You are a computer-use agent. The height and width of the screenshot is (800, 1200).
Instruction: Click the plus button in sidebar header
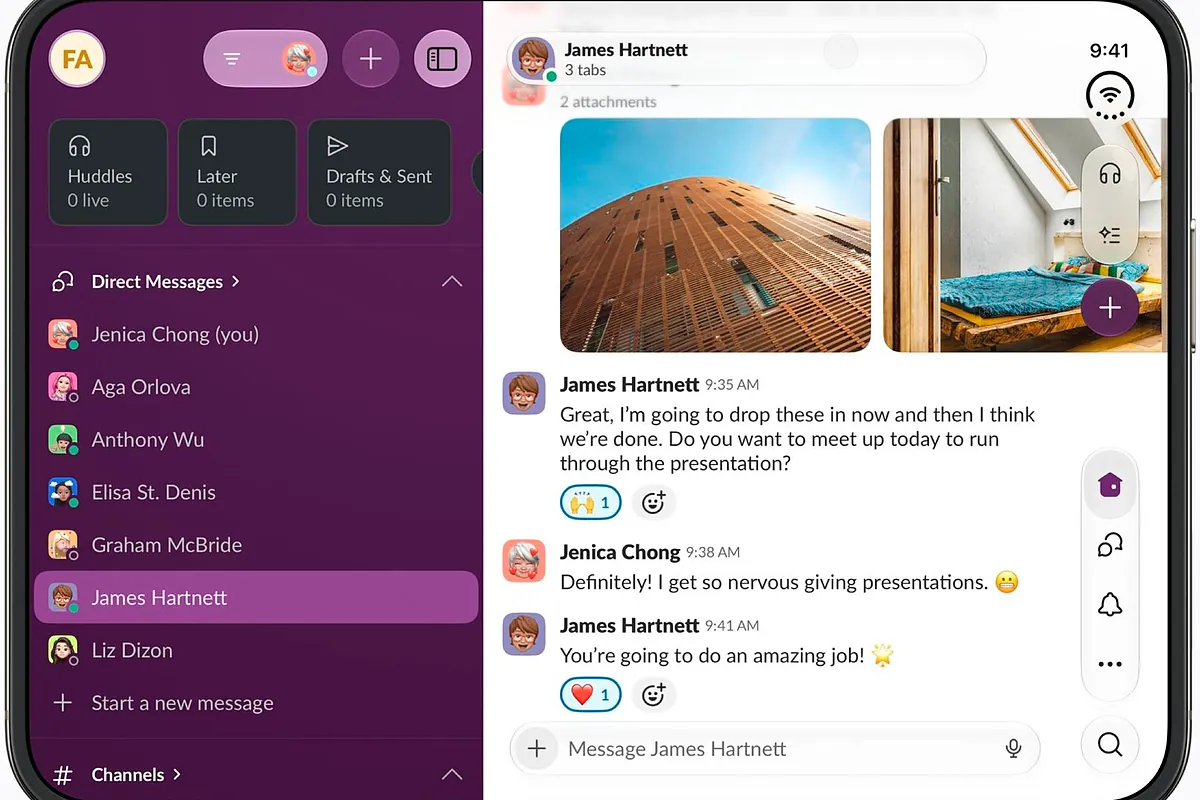[x=371, y=59]
